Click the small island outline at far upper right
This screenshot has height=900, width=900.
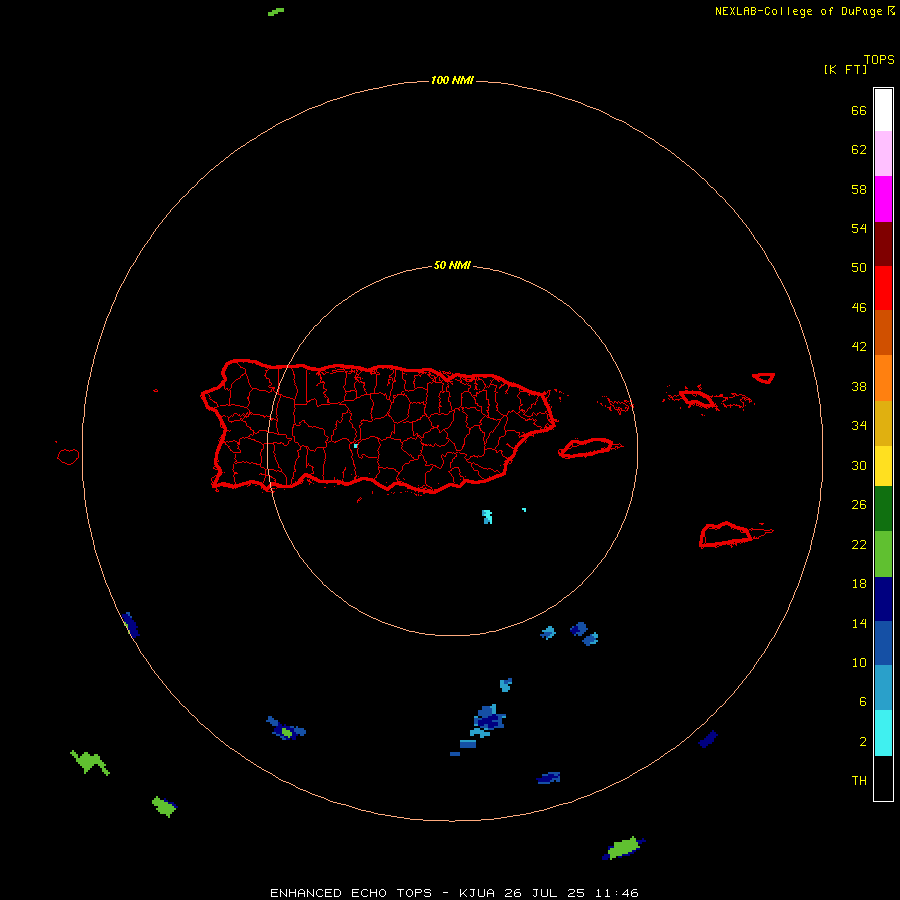(763, 378)
